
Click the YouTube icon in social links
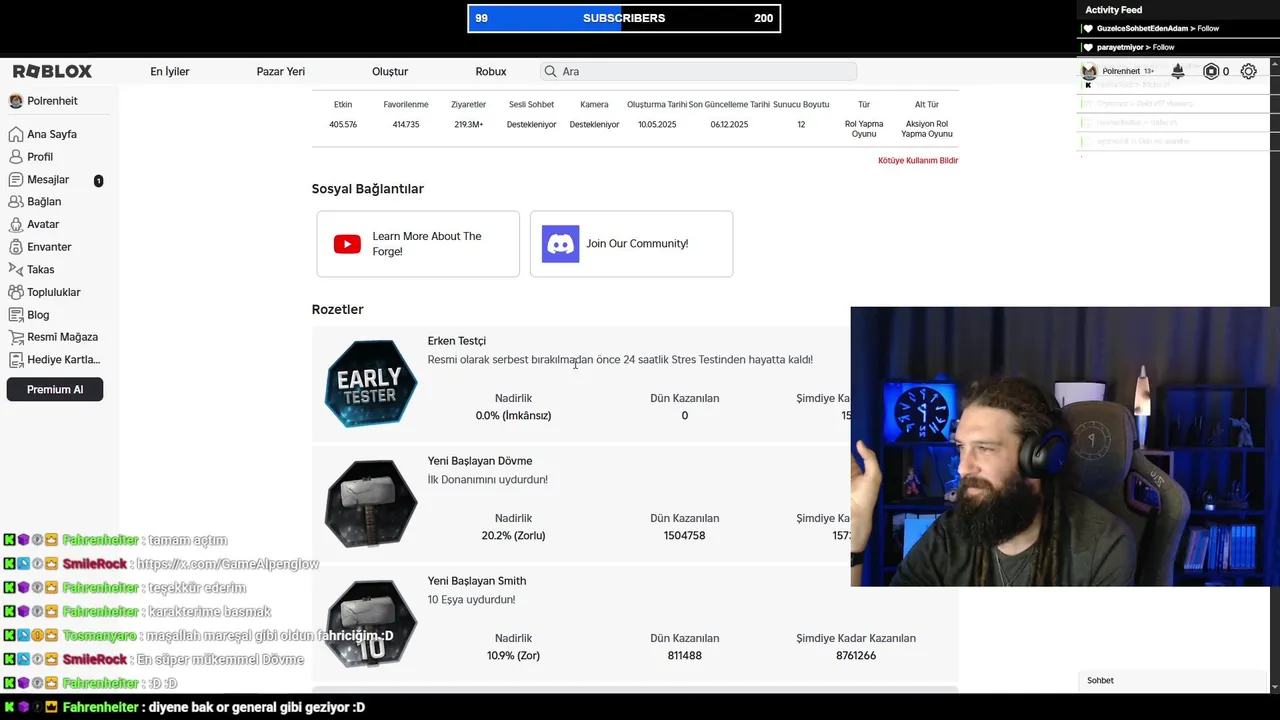[347, 244]
